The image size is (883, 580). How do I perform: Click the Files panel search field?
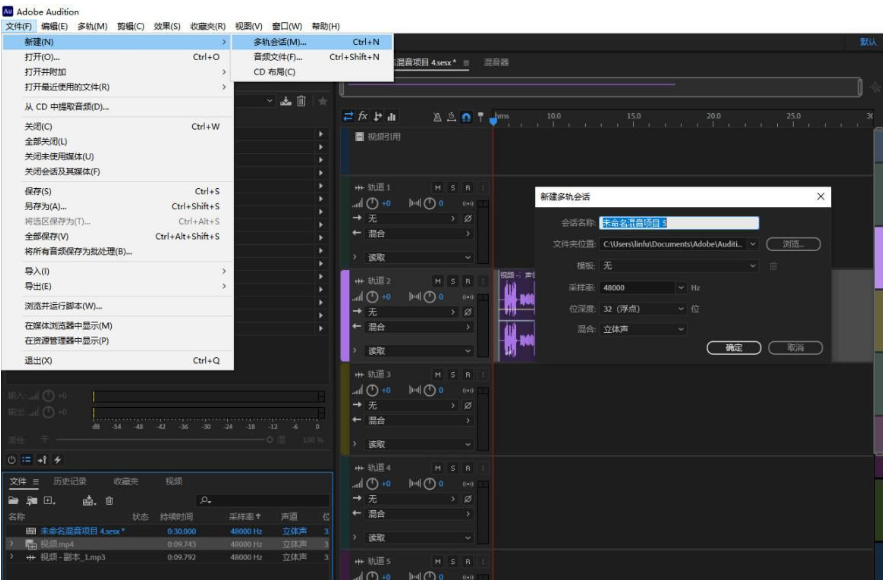pos(263,500)
